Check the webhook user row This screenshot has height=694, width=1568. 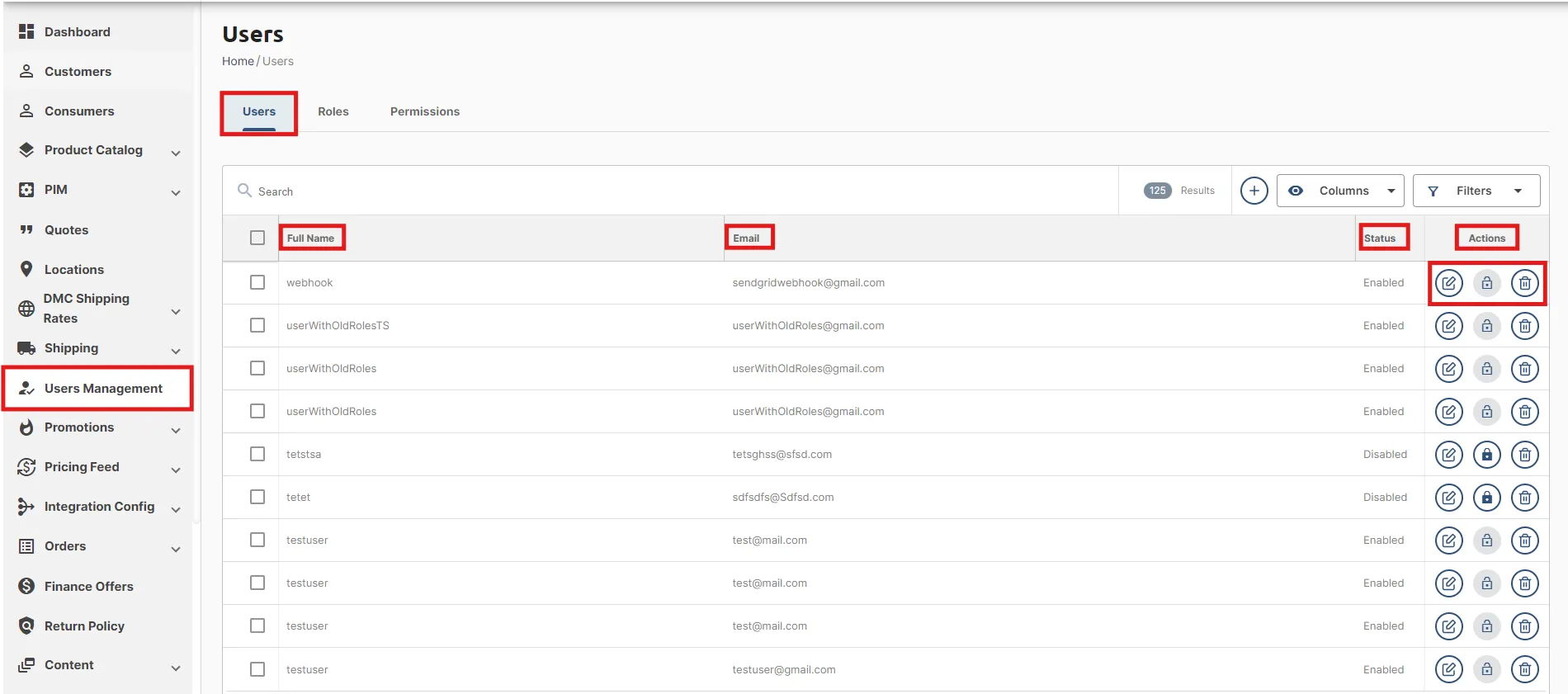[257, 282]
